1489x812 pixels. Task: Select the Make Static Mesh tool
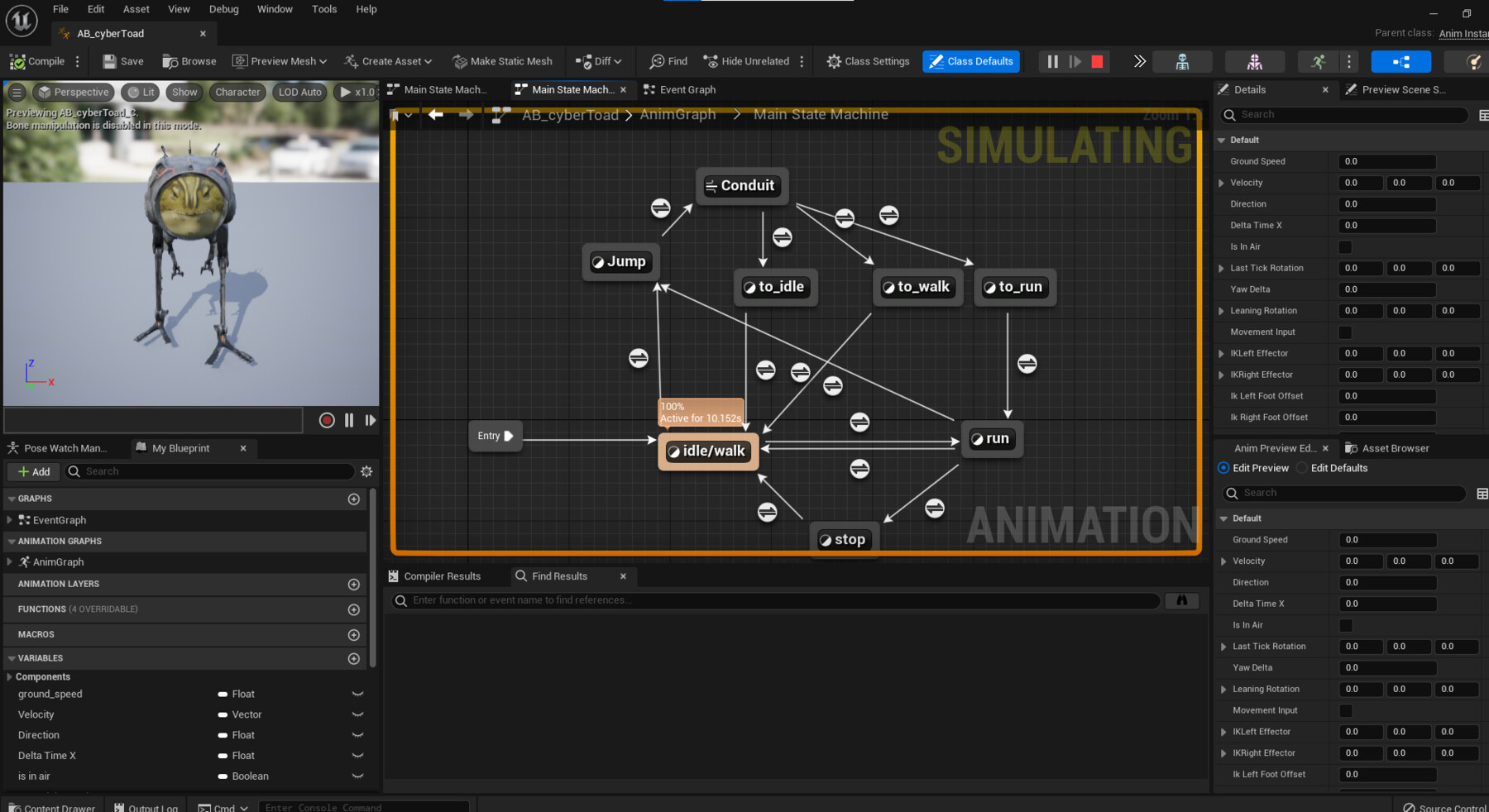[502, 61]
